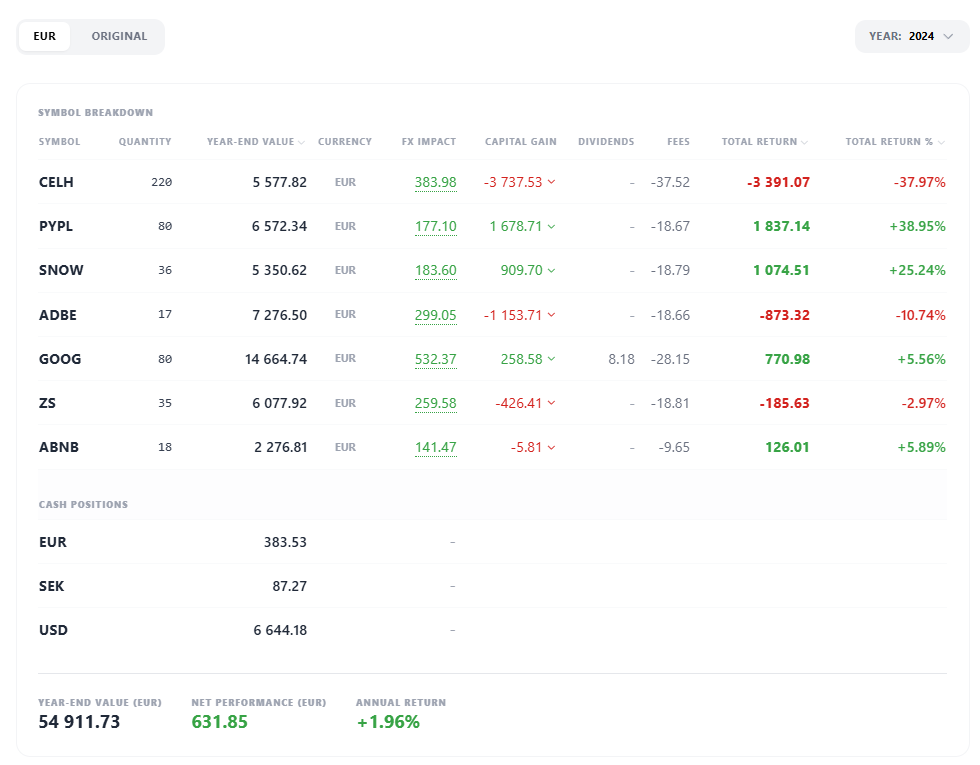Image resolution: width=980 pixels, height=765 pixels.
Task: Open the Year 2024 dropdown
Action: pos(911,36)
